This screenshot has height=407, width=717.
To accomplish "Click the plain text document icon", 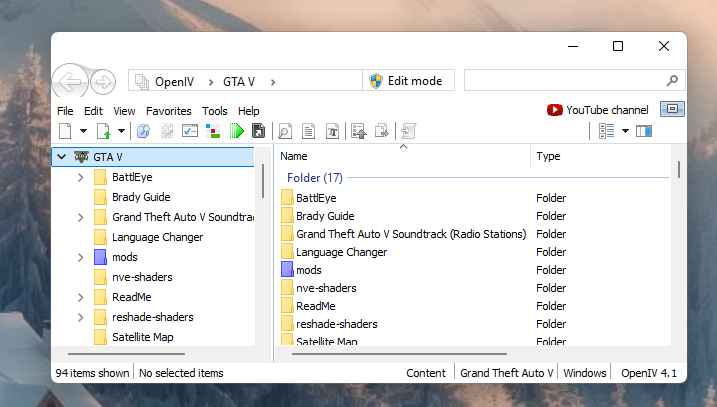I will [309, 131].
